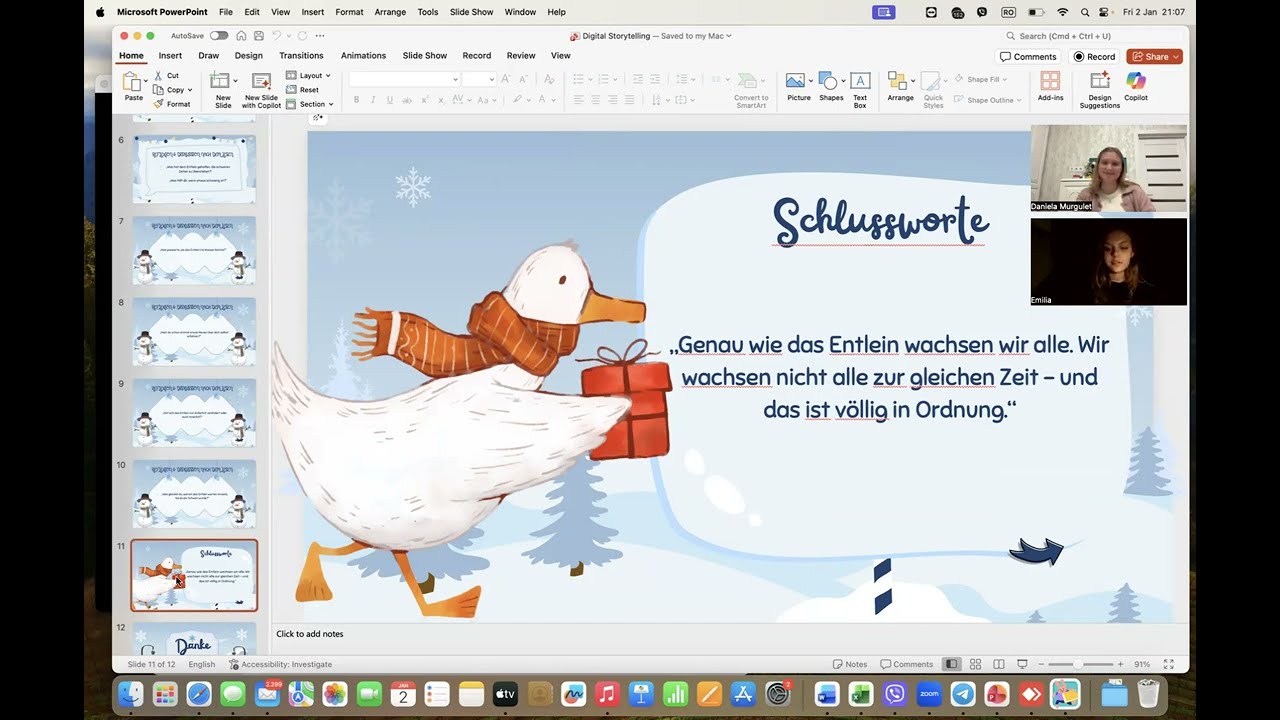The height and width of the screenshot is (720, 1280).
Task: Select slide 10 thumbnail
Action: tap(194, 494)
